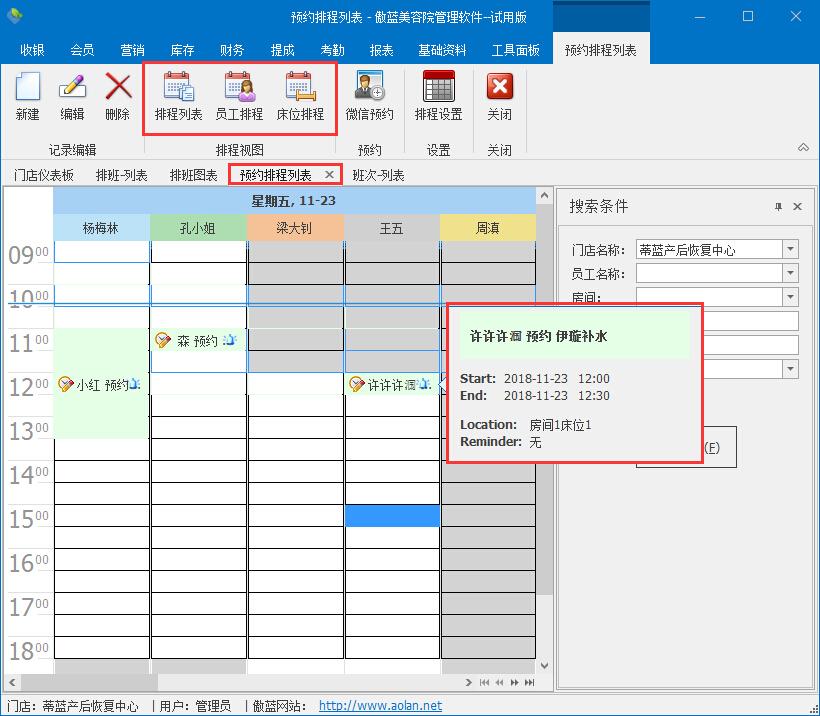Open the 基础资料 menu tab
The width and height of the screenshot is (820, 716).
(x=442, y=50)
